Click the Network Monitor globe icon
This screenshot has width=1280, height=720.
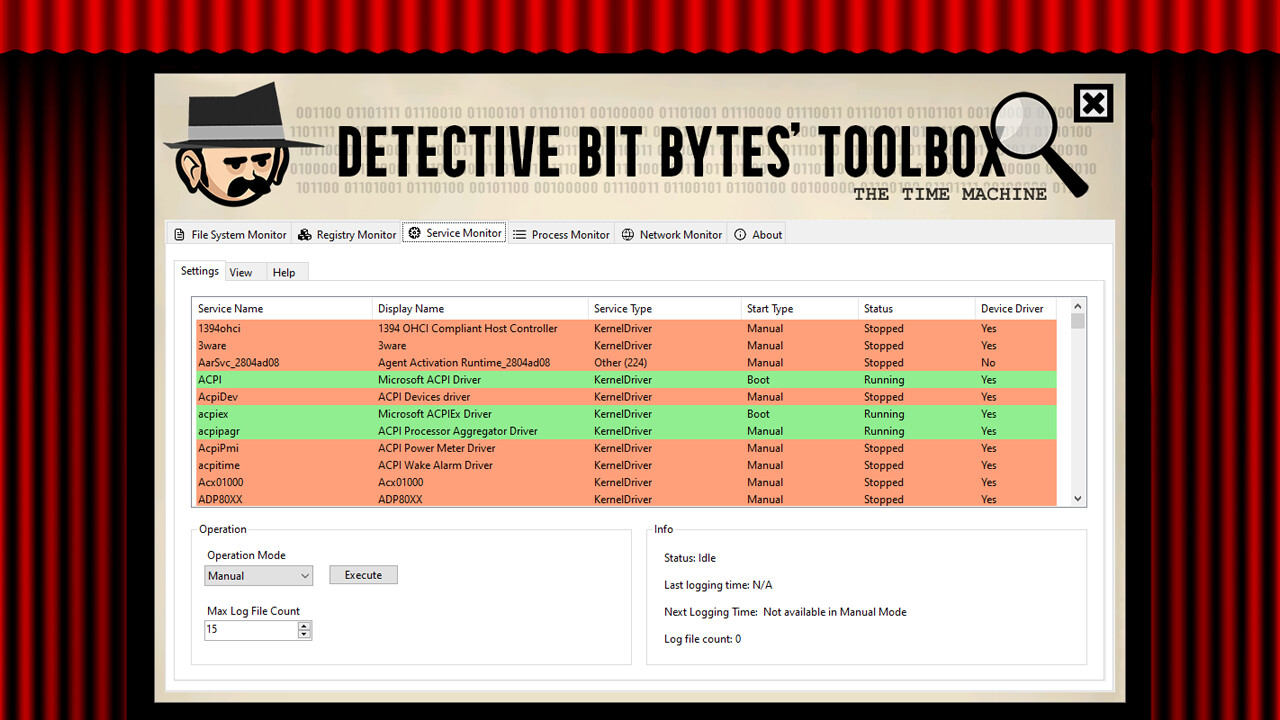point(627,234)
